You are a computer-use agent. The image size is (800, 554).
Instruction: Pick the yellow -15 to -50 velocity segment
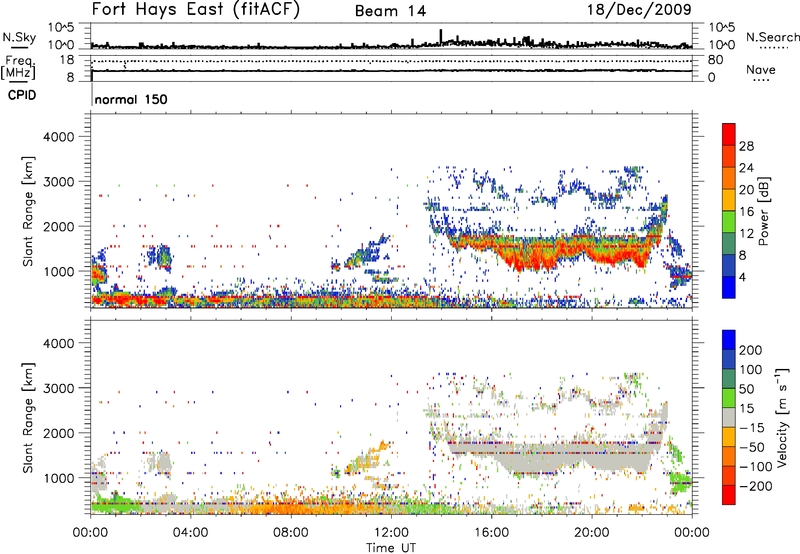tap(729, 437)
